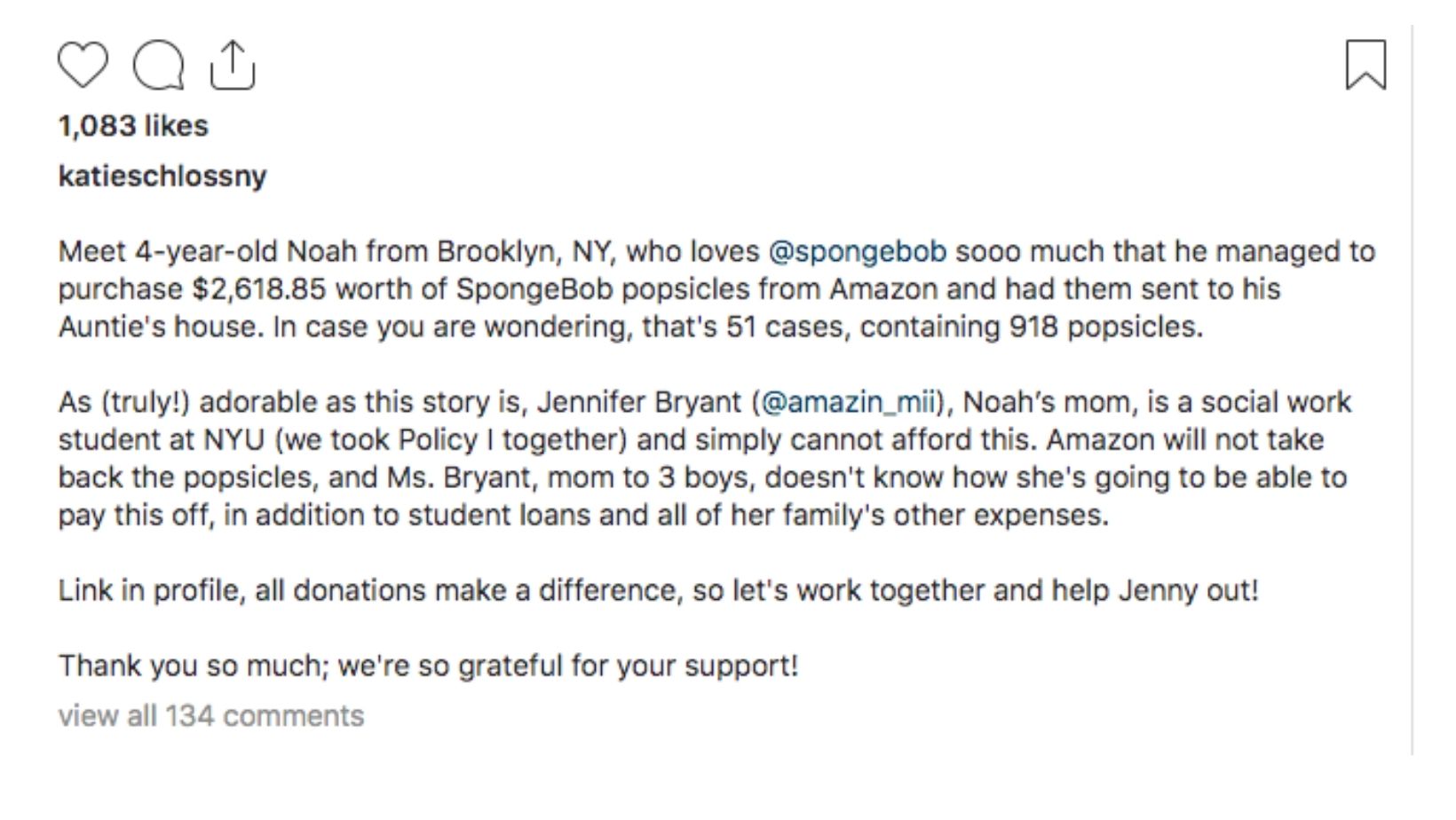View all 134 comments

coord(211,715)
